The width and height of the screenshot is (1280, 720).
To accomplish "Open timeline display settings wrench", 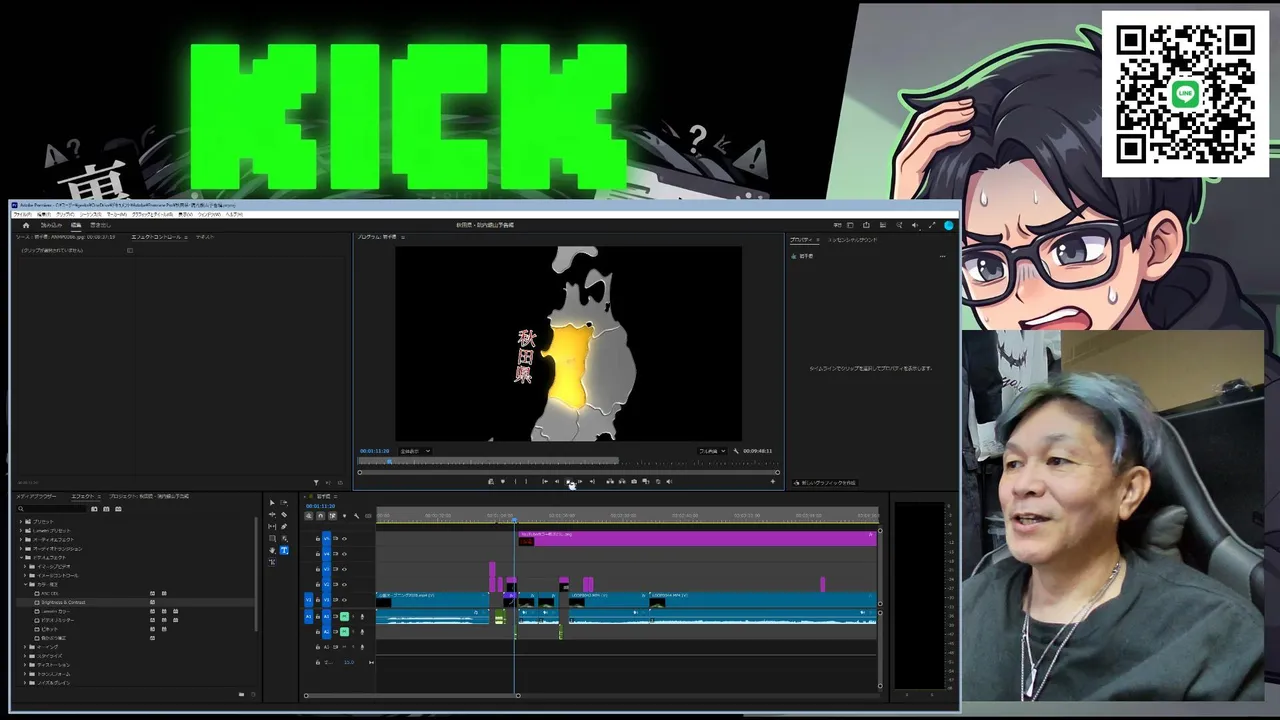I will click(356, 516).
